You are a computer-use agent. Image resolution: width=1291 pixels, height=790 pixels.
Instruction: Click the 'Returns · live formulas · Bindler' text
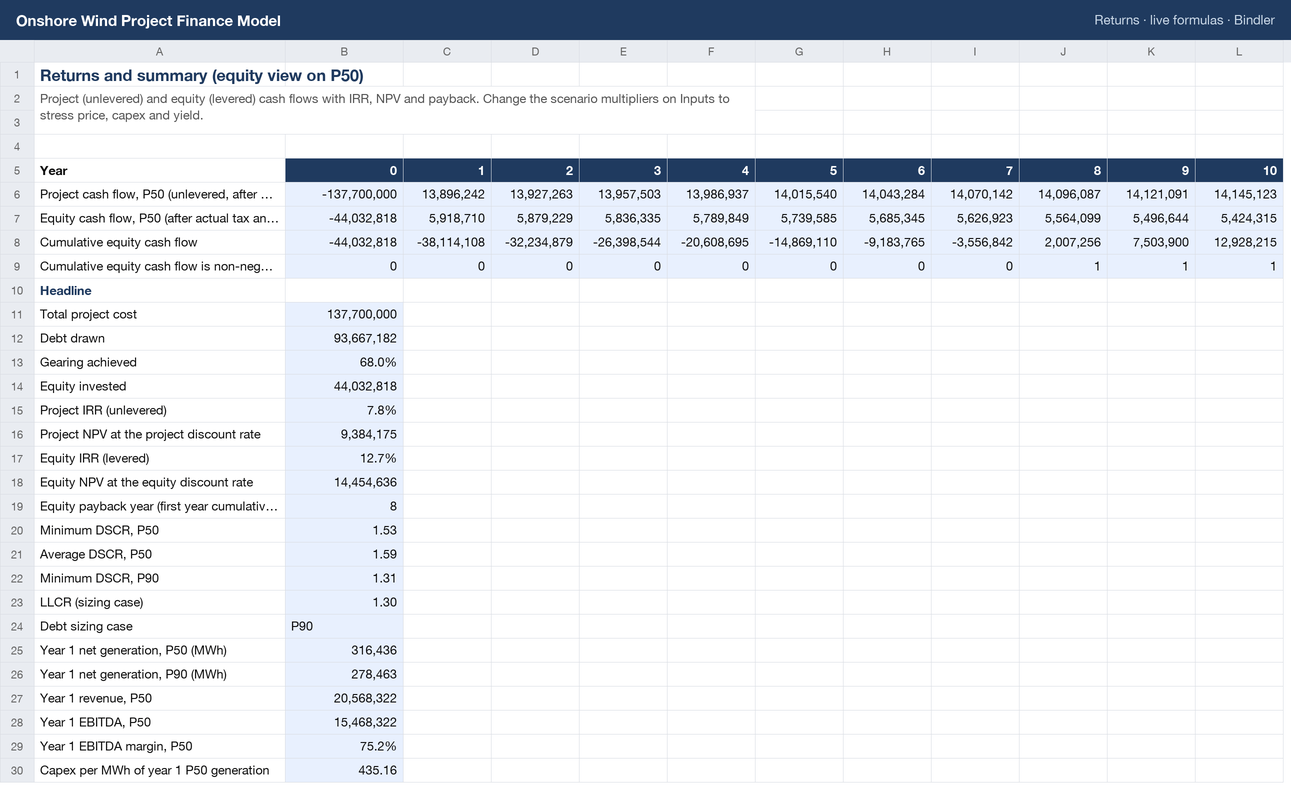click(x=1184, y=20)
